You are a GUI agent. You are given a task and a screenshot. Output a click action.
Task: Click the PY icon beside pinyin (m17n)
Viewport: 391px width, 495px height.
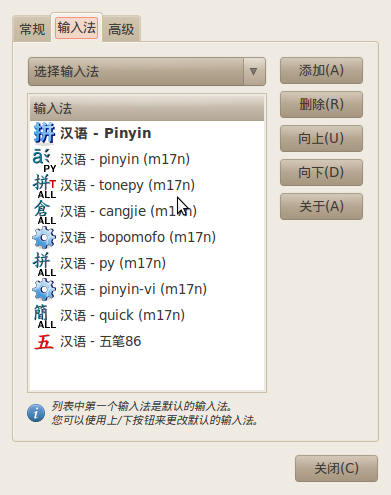pyautogui.click(x=44, y=160)
